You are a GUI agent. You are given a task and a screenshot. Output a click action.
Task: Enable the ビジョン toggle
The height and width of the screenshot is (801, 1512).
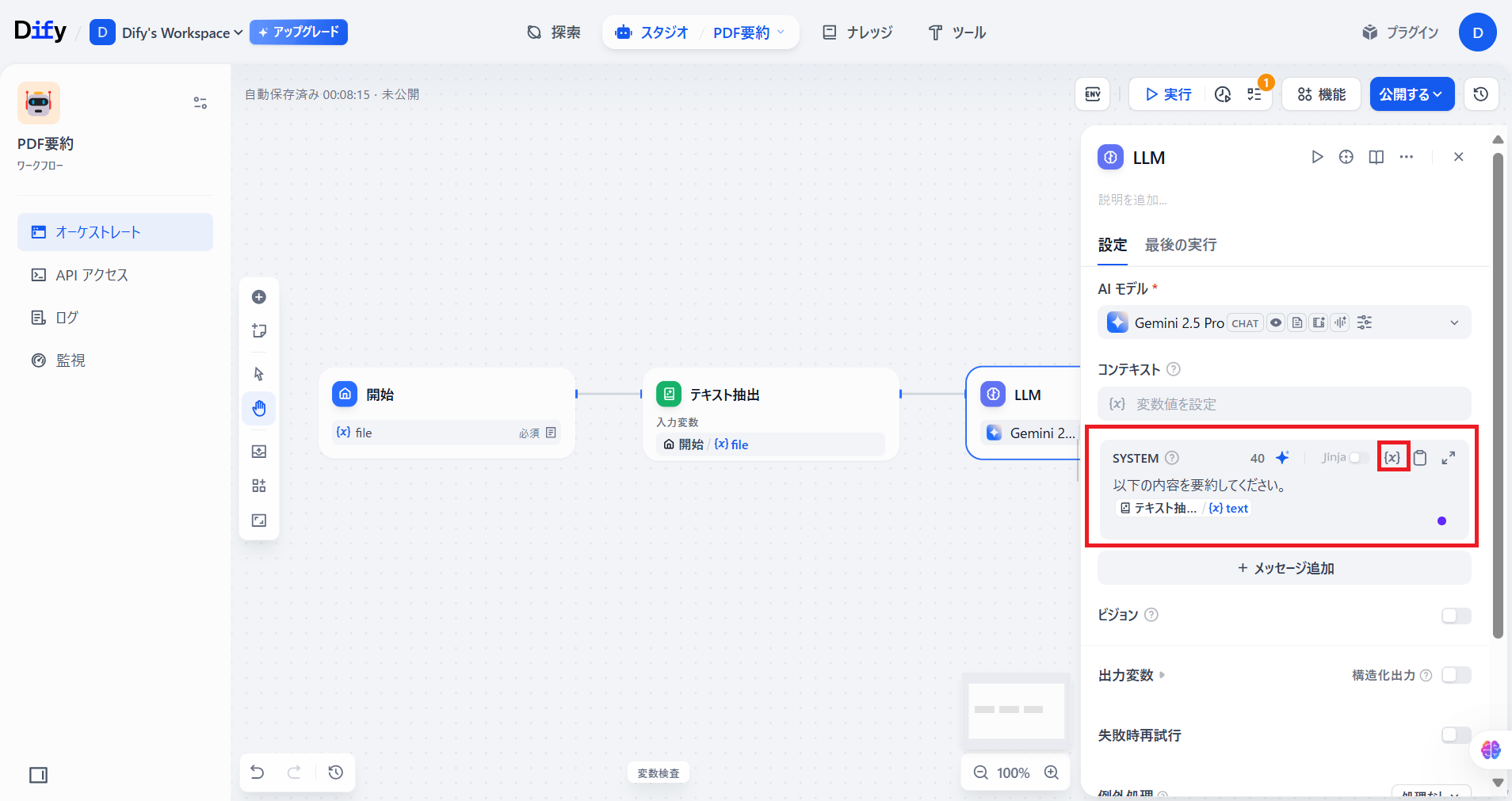(1456, 616)
